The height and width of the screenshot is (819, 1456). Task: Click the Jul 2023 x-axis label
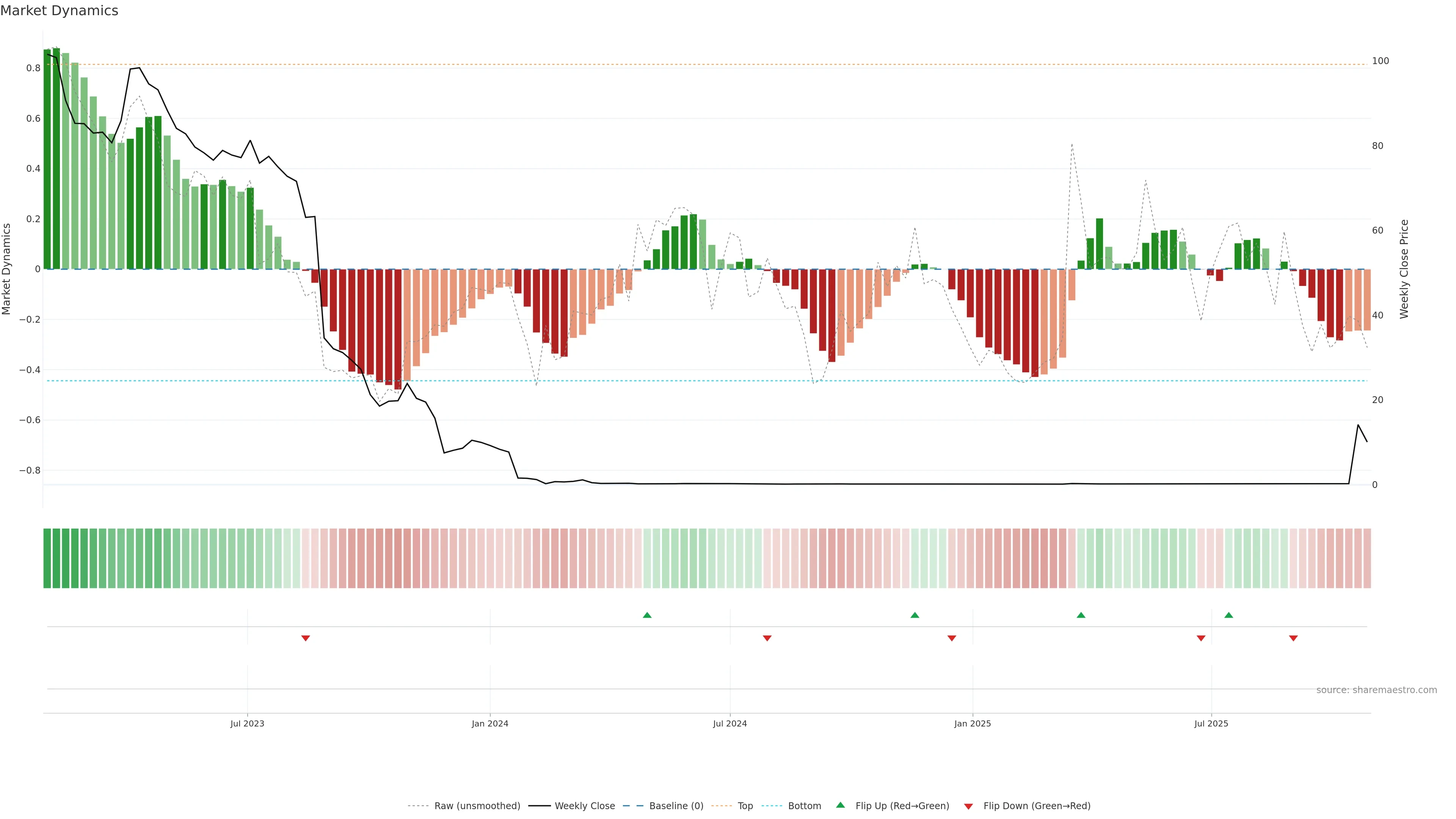pos(247,723)
